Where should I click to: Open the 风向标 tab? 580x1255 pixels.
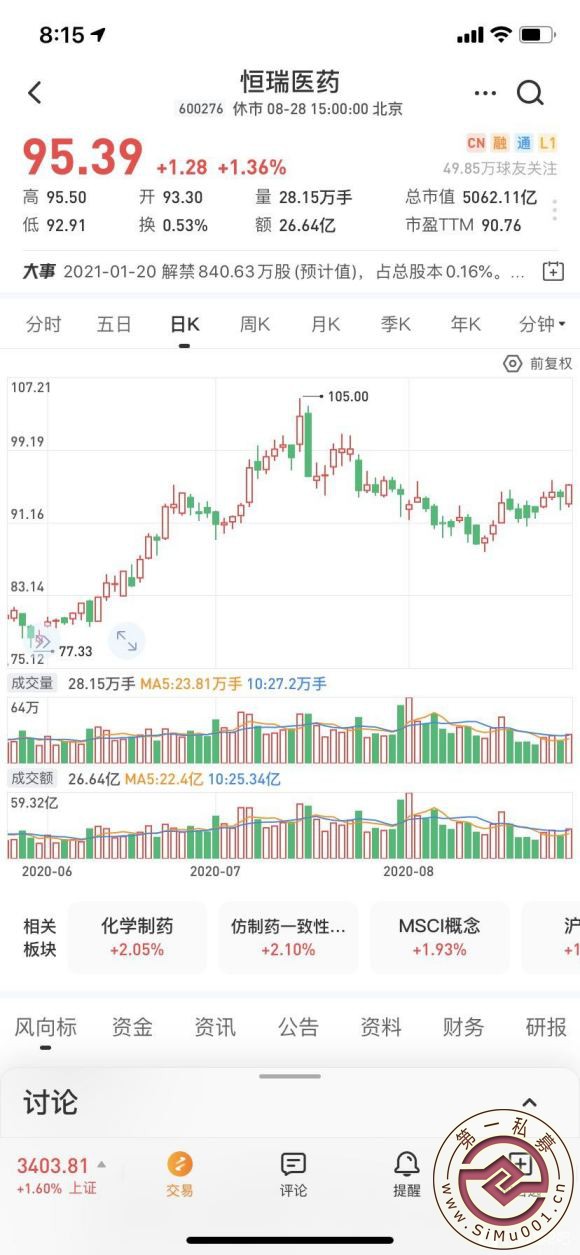click(x=45, y=1027)
